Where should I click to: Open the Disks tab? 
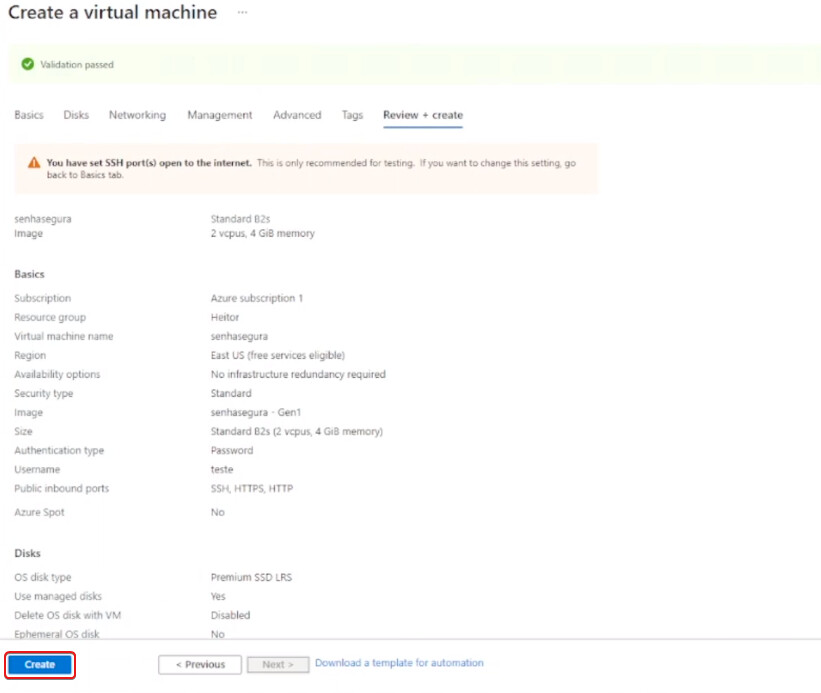(x=76, y=115)
